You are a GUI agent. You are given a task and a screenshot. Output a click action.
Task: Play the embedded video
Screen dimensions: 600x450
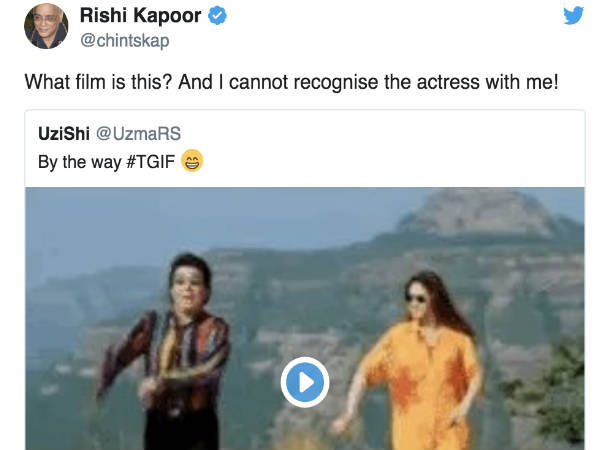click(x=304, y=381)
